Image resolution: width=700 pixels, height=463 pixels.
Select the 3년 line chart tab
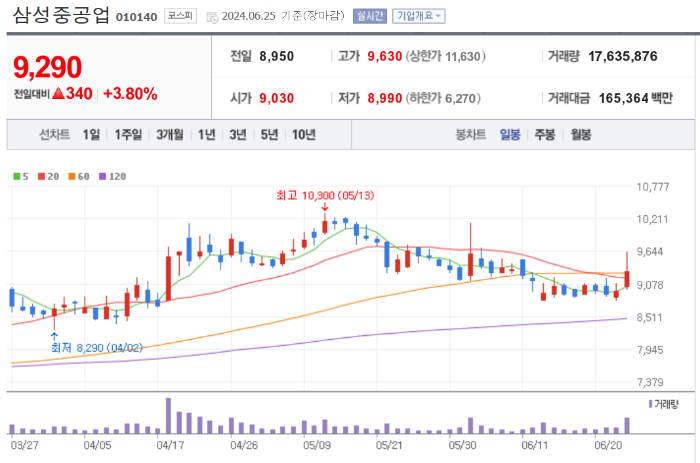[x=238, y=134]
